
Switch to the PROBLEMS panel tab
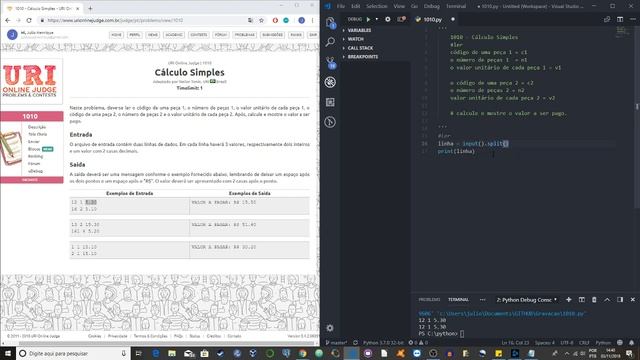429,300
